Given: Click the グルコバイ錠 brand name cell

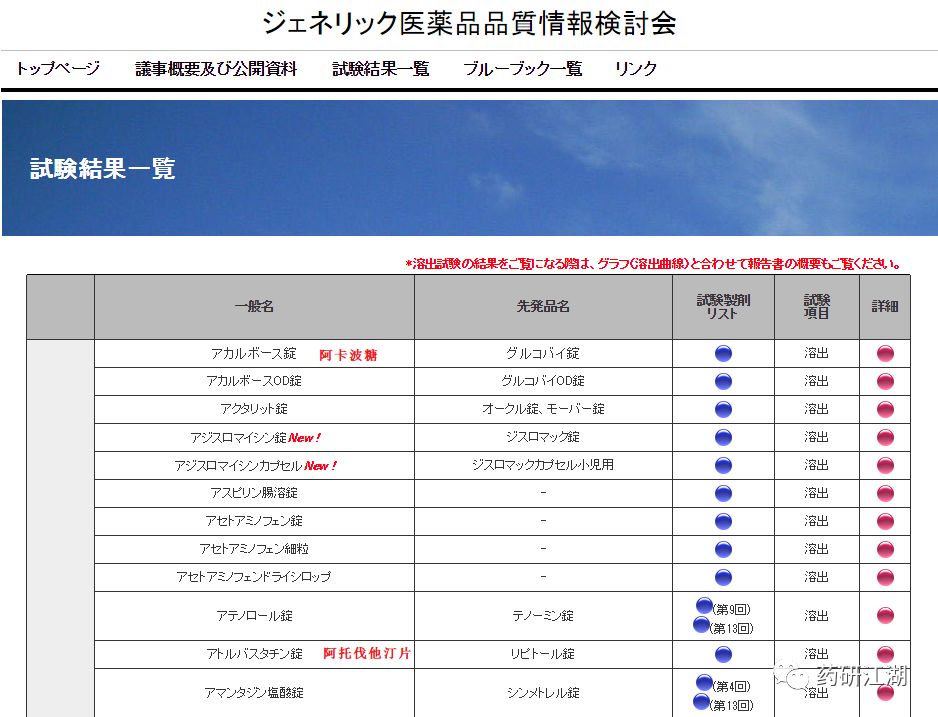Looking at the screenshot, I should tap(543, 353).
